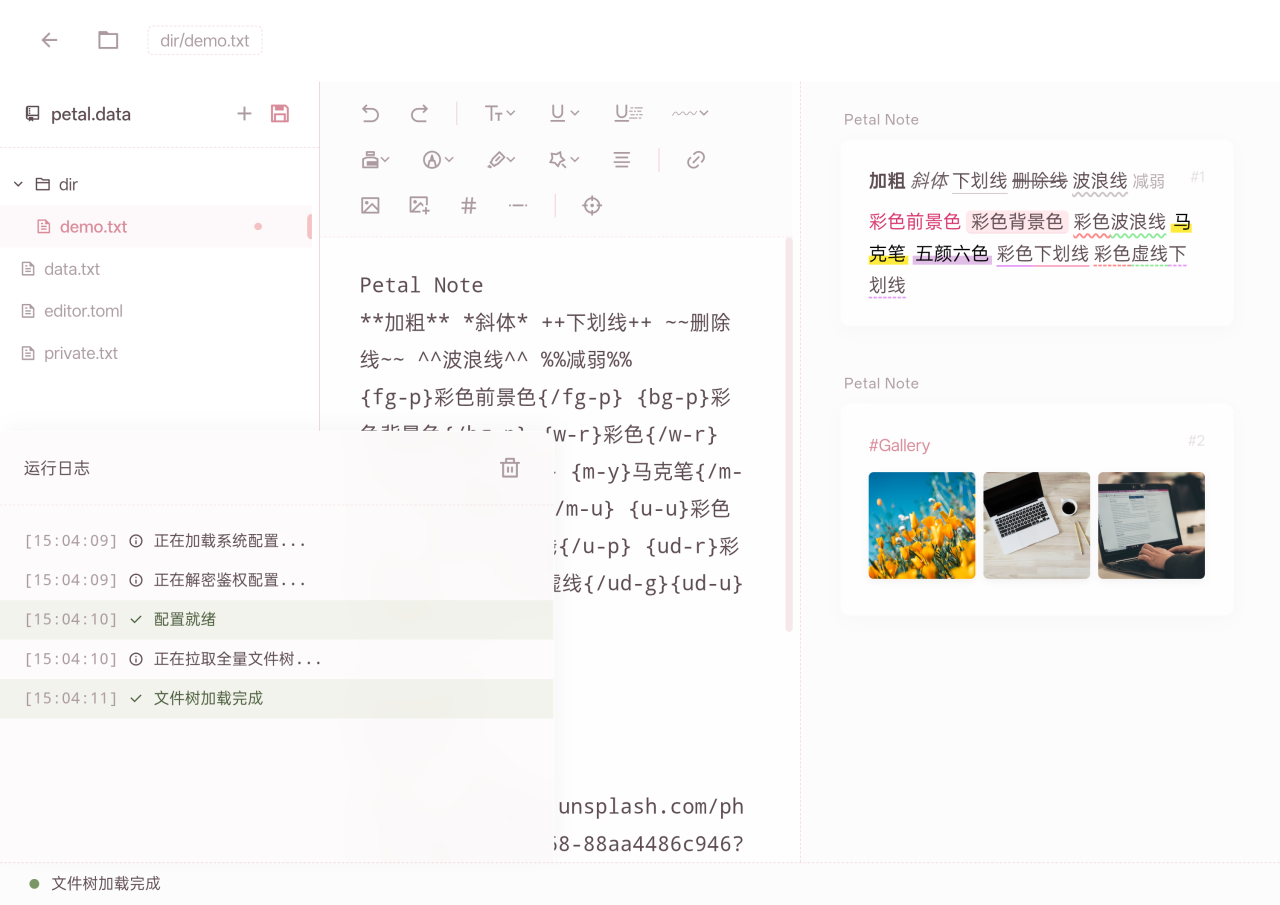The height and width of the screenshot is (905, 1280).
Task: Apply justify alignment from the toolbar
Action: 621,159
